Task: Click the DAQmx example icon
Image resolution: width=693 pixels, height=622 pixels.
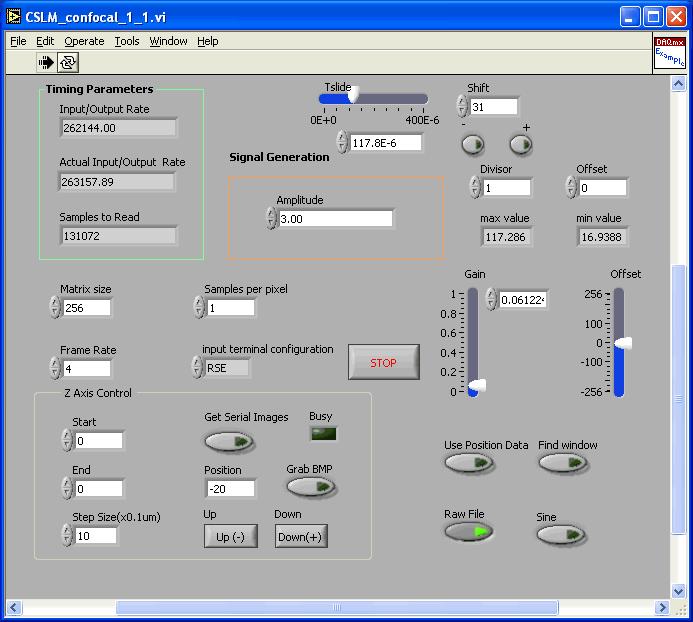Action: pos(669,53)
